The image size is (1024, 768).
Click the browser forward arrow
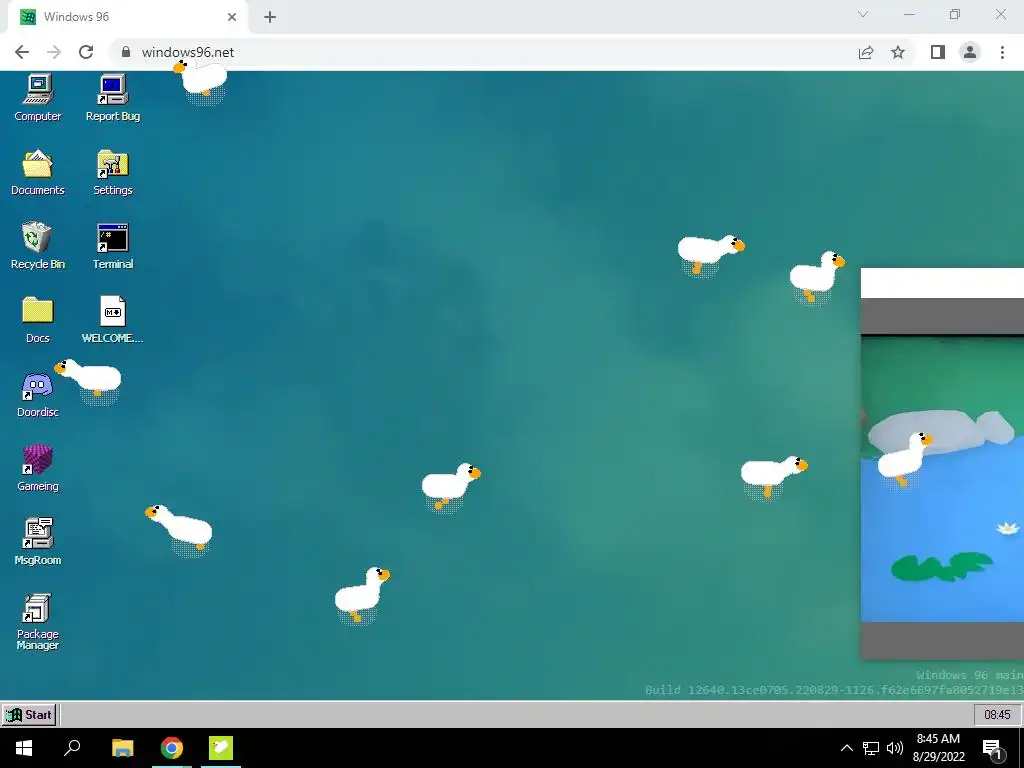(x=54, y=52)
